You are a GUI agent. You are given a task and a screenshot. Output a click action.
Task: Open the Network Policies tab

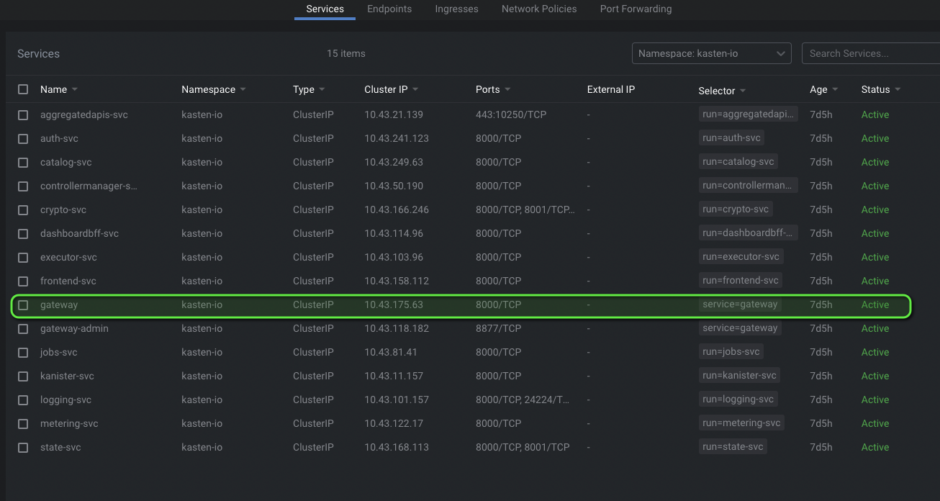pyautogui.click(x=539, y=9)
